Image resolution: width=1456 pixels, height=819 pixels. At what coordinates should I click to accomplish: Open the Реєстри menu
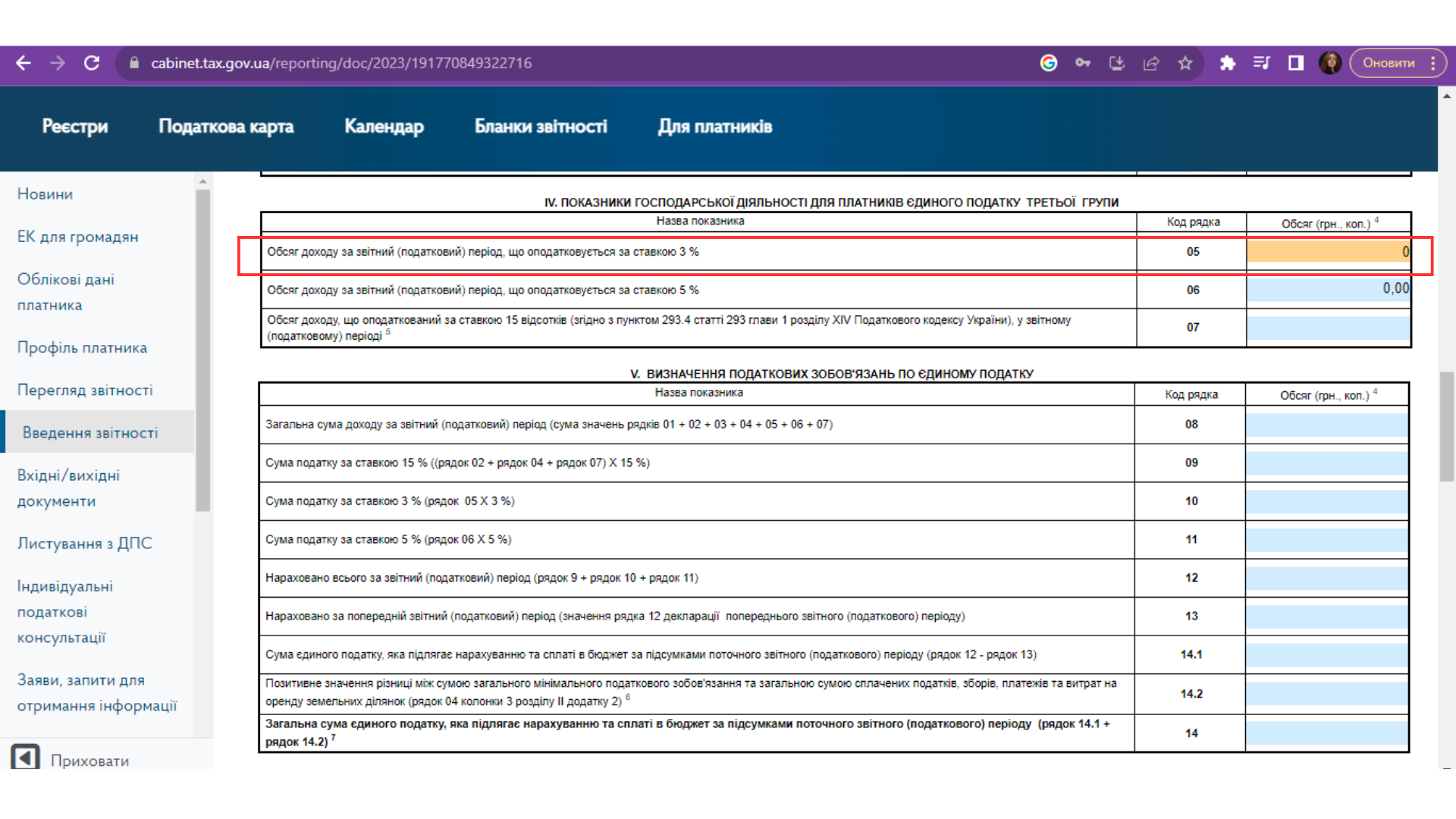point(75,127)
